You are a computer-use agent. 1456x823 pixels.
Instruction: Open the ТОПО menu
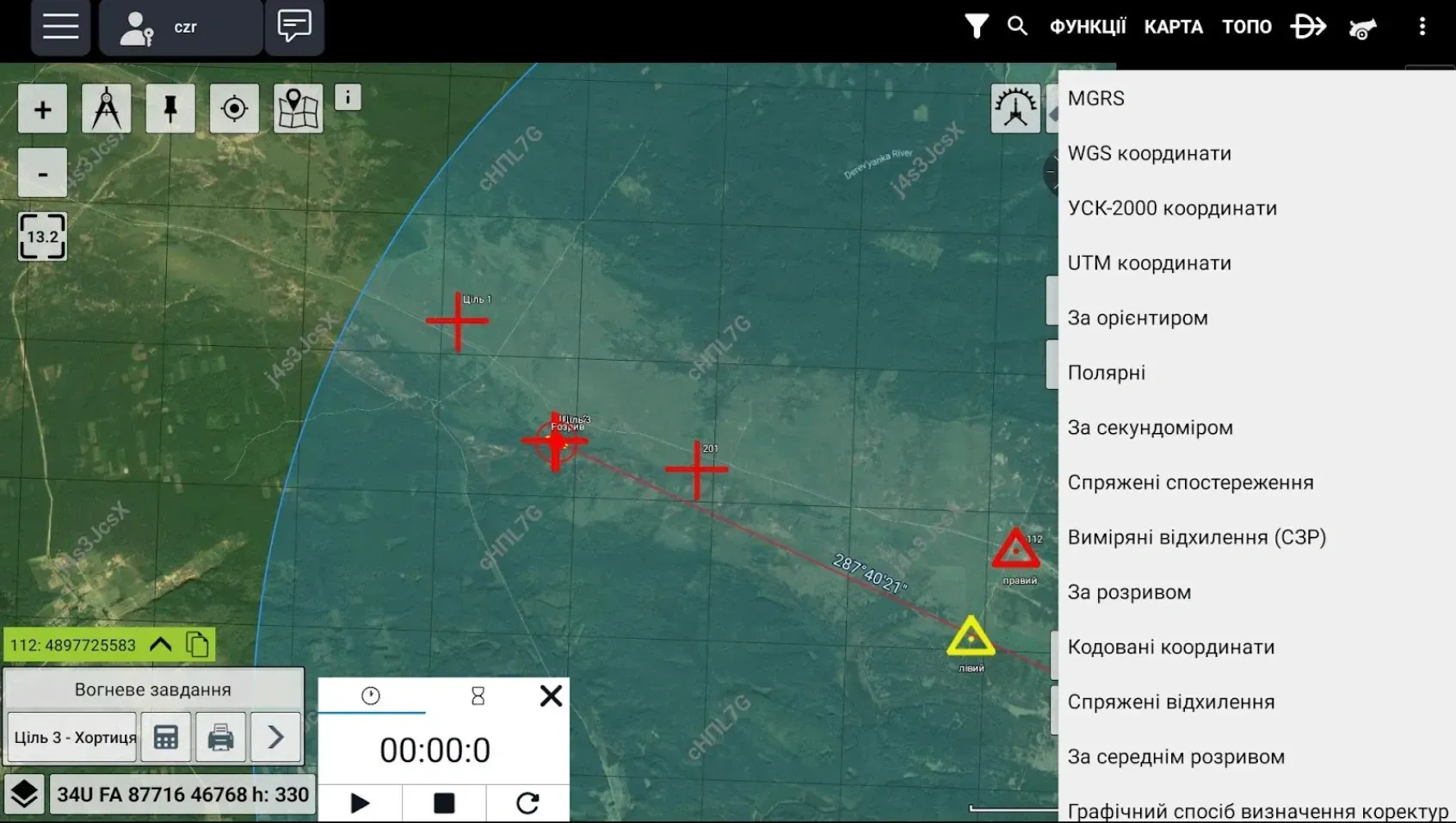pyautogui.click(x=1247, y=27)
